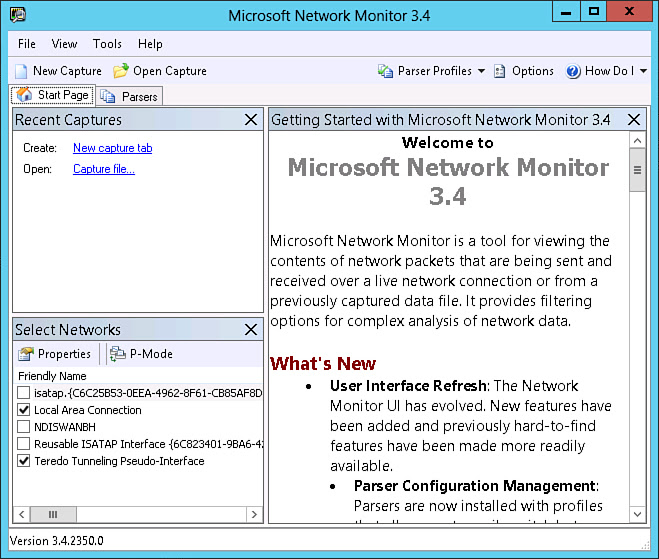
Task: Click the User Interface Refresh bullet heading
Action: [408, 386]
